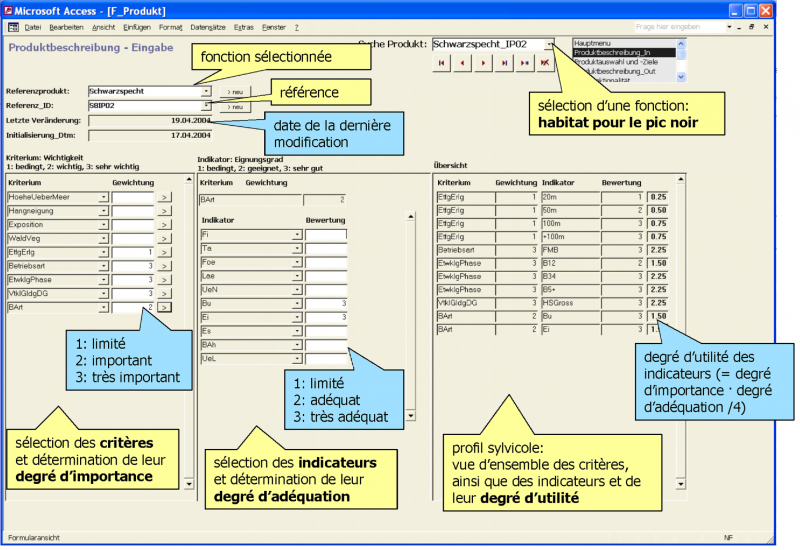Screen dimensions: 800x550
Task: Open the Einfügen menu
Action: (137, 28)
